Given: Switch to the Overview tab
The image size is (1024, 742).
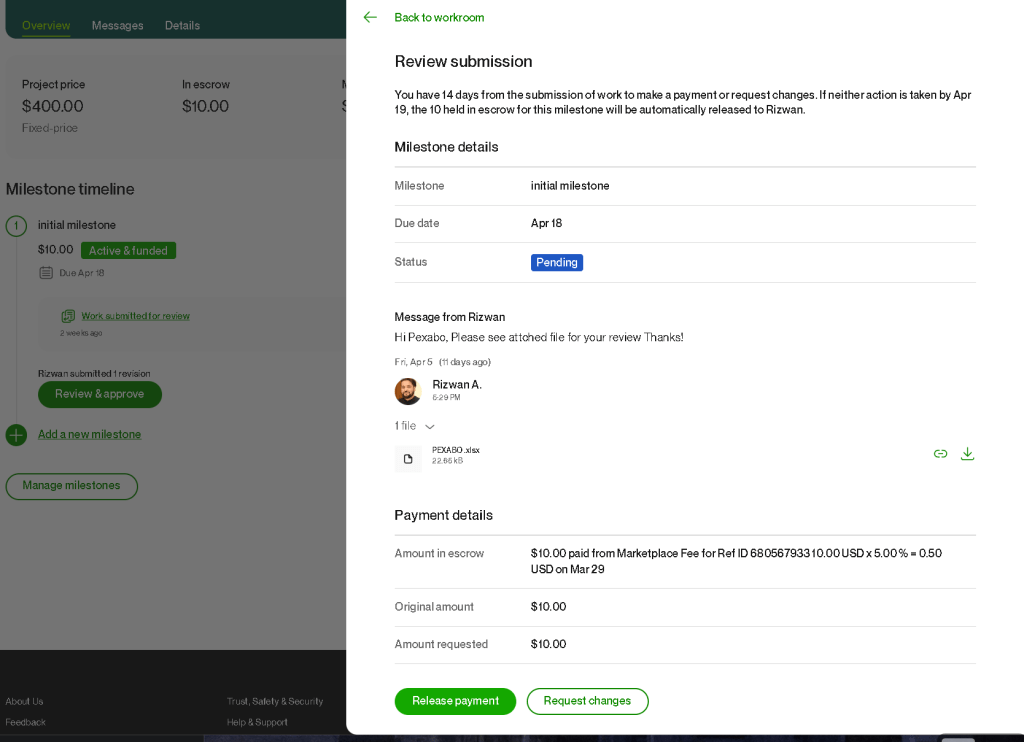Looking at the screenshot, I should (x=46, y=25).
